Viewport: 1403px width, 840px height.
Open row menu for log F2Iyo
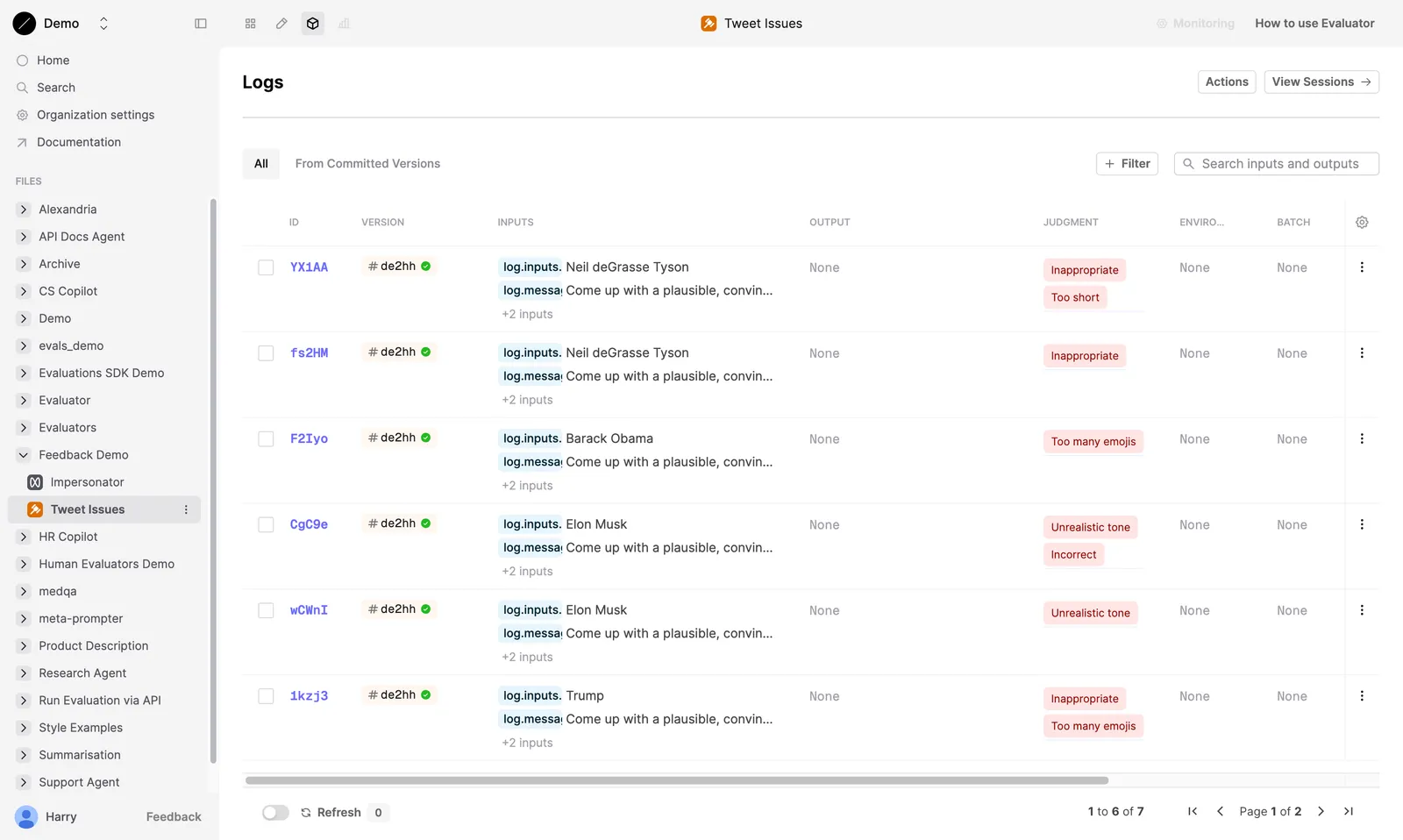(x=1362, y=439)
